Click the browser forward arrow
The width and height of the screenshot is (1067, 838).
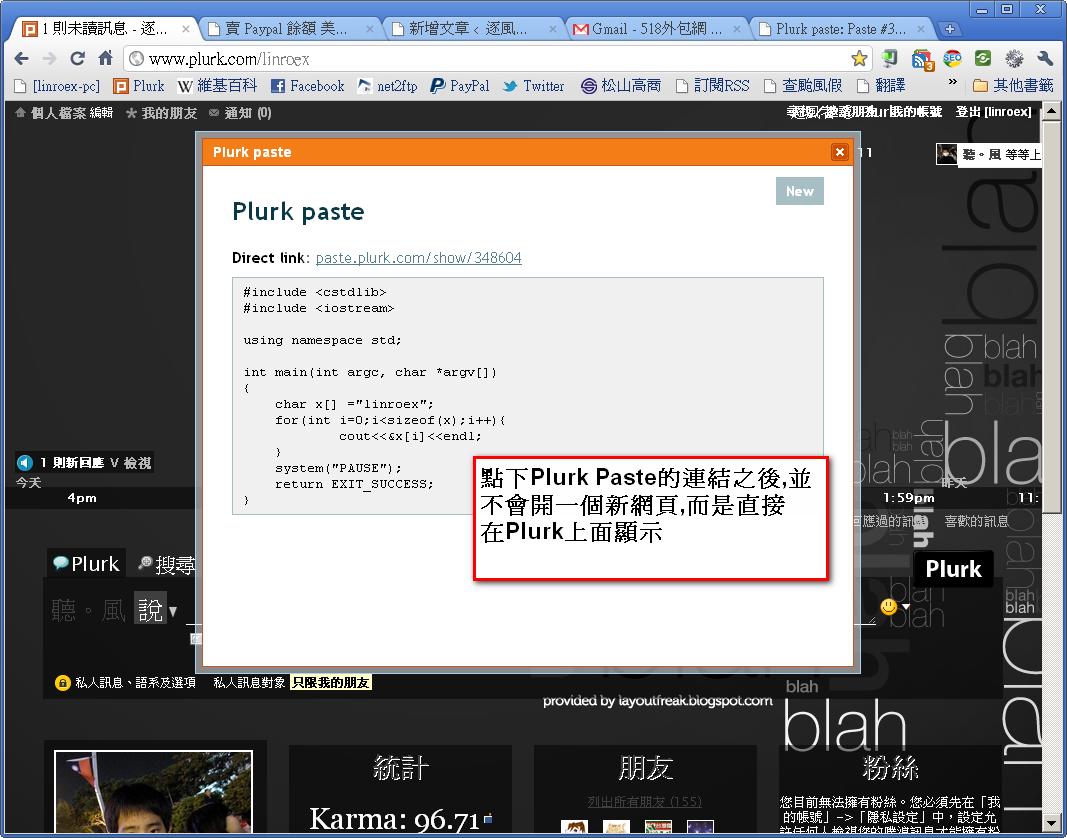(x=49, y=59)
